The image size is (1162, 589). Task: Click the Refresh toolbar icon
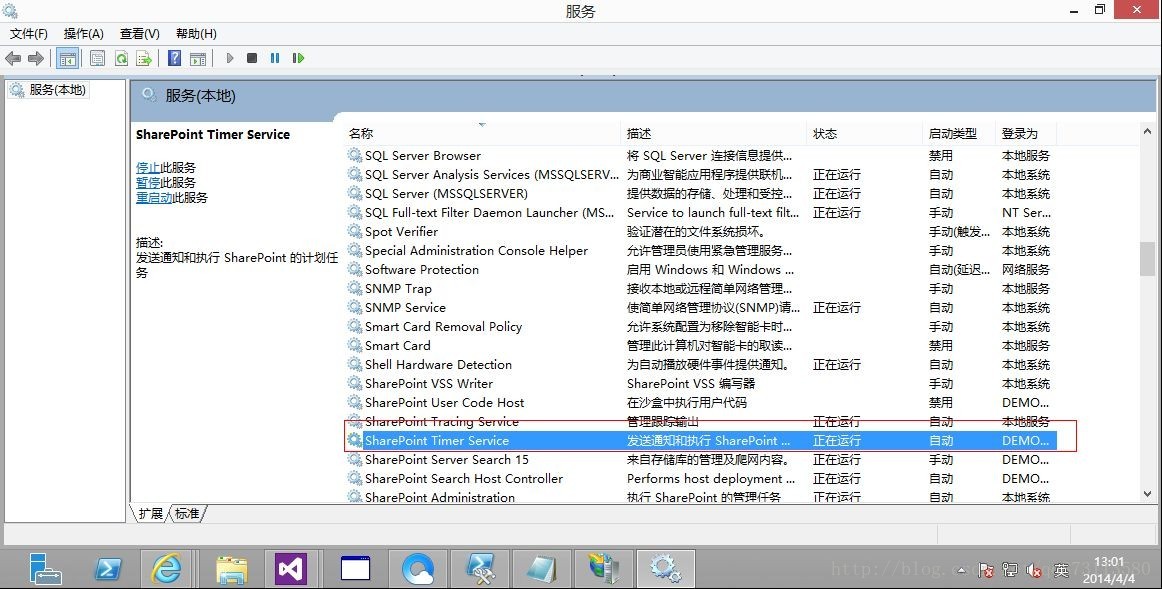[122, 59]
